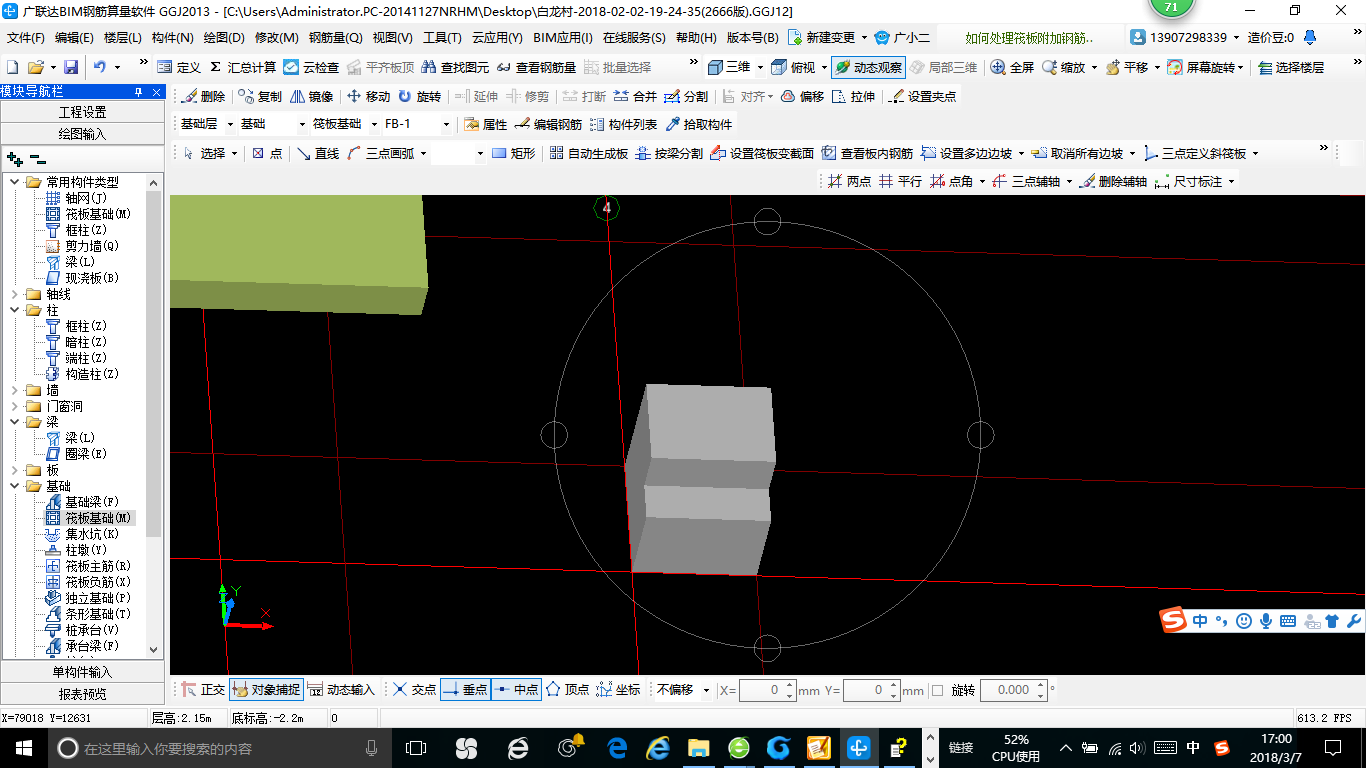Click the Windows taskbar search box
This screenshot has width=1366, height=768.
[x=218, y=748]
